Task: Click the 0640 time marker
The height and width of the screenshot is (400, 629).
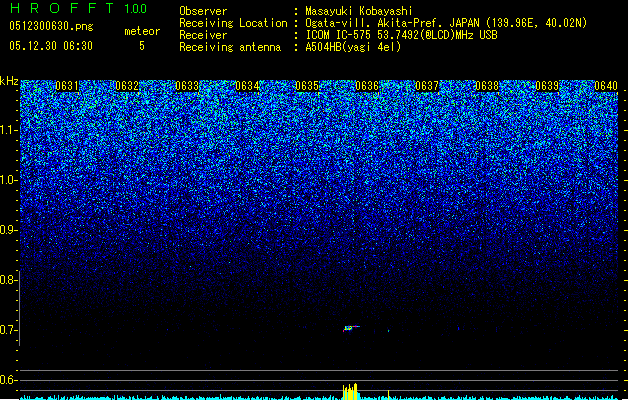Action: (606, 86)
